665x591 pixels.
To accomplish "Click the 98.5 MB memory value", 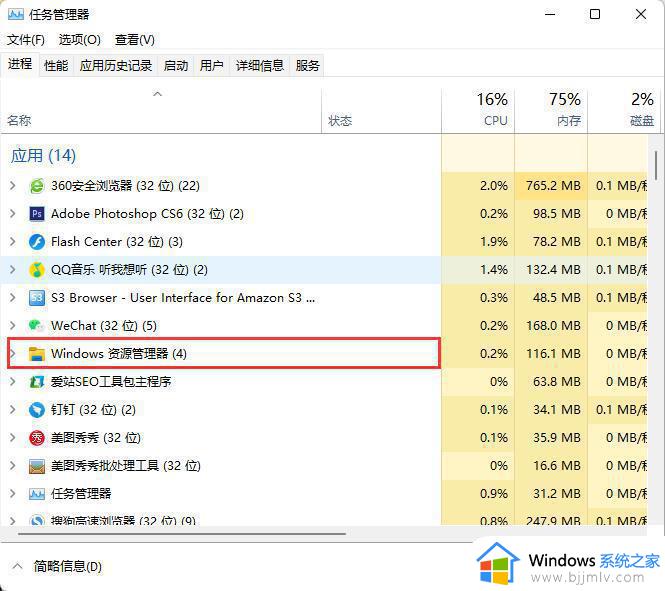I will pyautogui.click(x=556, y=214).
